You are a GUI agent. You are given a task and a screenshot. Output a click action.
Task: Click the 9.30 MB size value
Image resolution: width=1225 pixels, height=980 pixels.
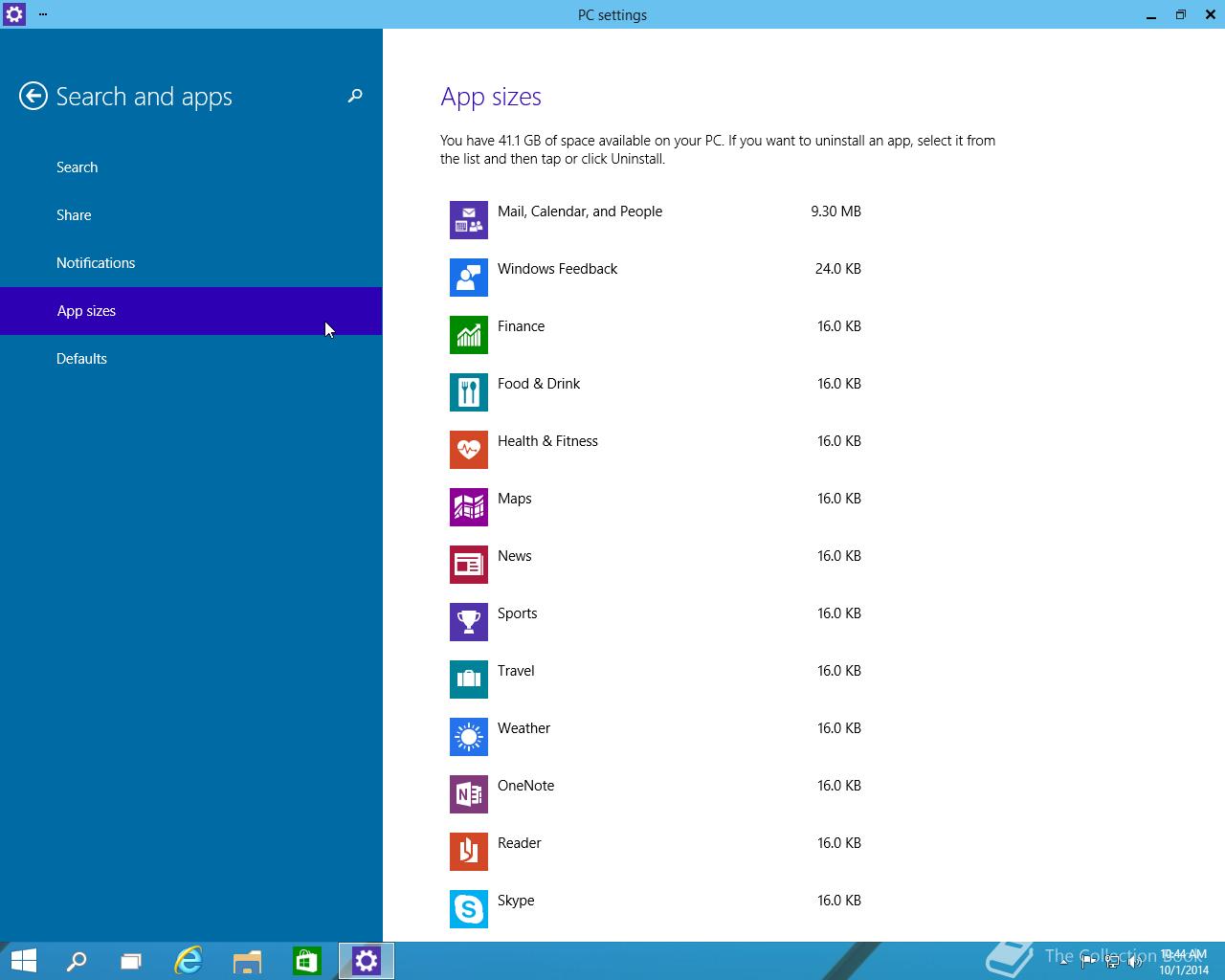click(x=835, y=212)
